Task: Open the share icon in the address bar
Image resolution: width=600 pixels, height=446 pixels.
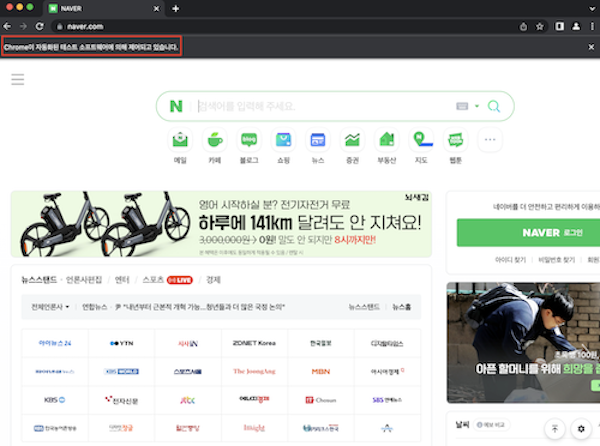Action: pyautogui.click(x=523, y=26)
